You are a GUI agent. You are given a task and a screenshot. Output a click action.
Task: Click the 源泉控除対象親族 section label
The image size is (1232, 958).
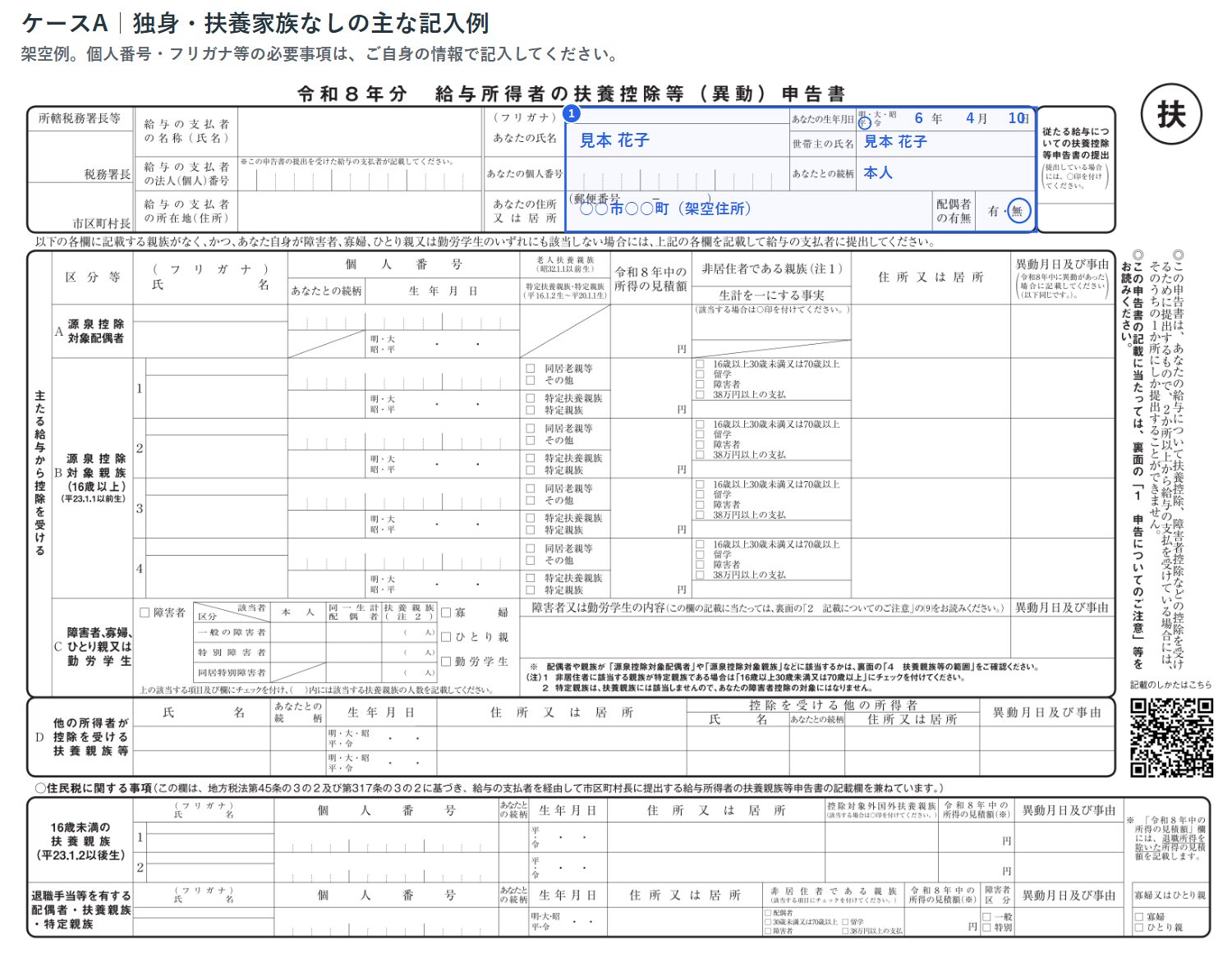coord(95,478)
